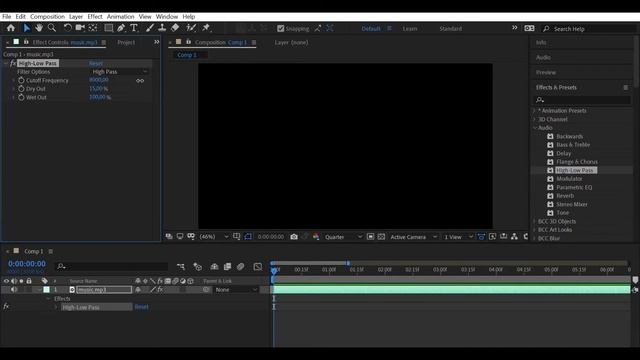Collapse the Audio effects category
The width and height of the screenshot is (640, 360).
point(534,128)
